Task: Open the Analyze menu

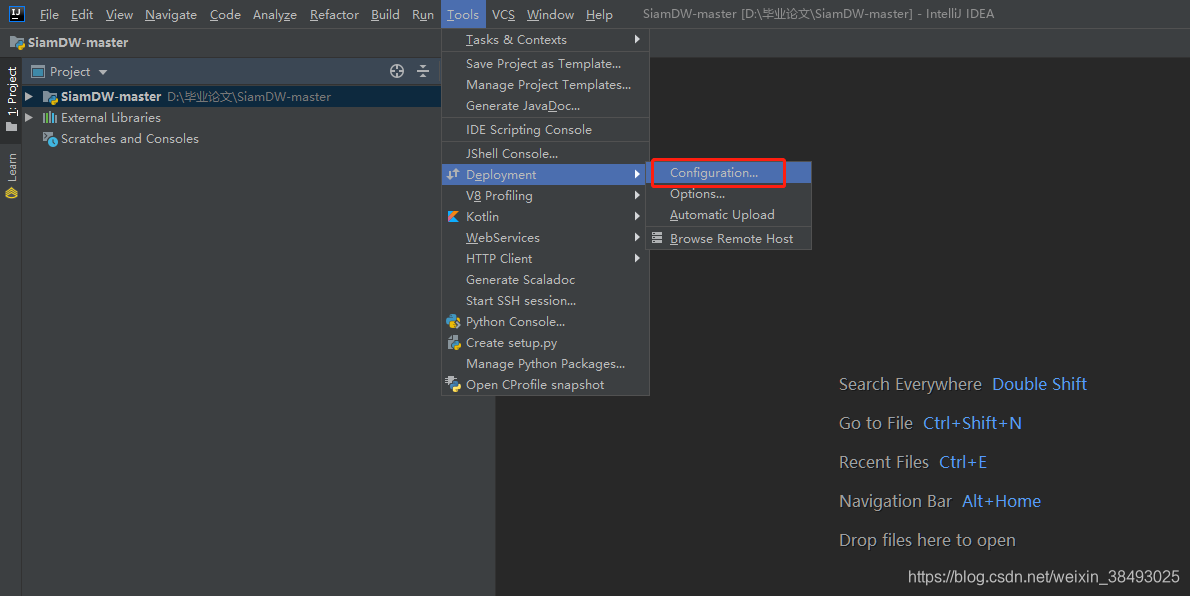Action: tap(275, 14)
